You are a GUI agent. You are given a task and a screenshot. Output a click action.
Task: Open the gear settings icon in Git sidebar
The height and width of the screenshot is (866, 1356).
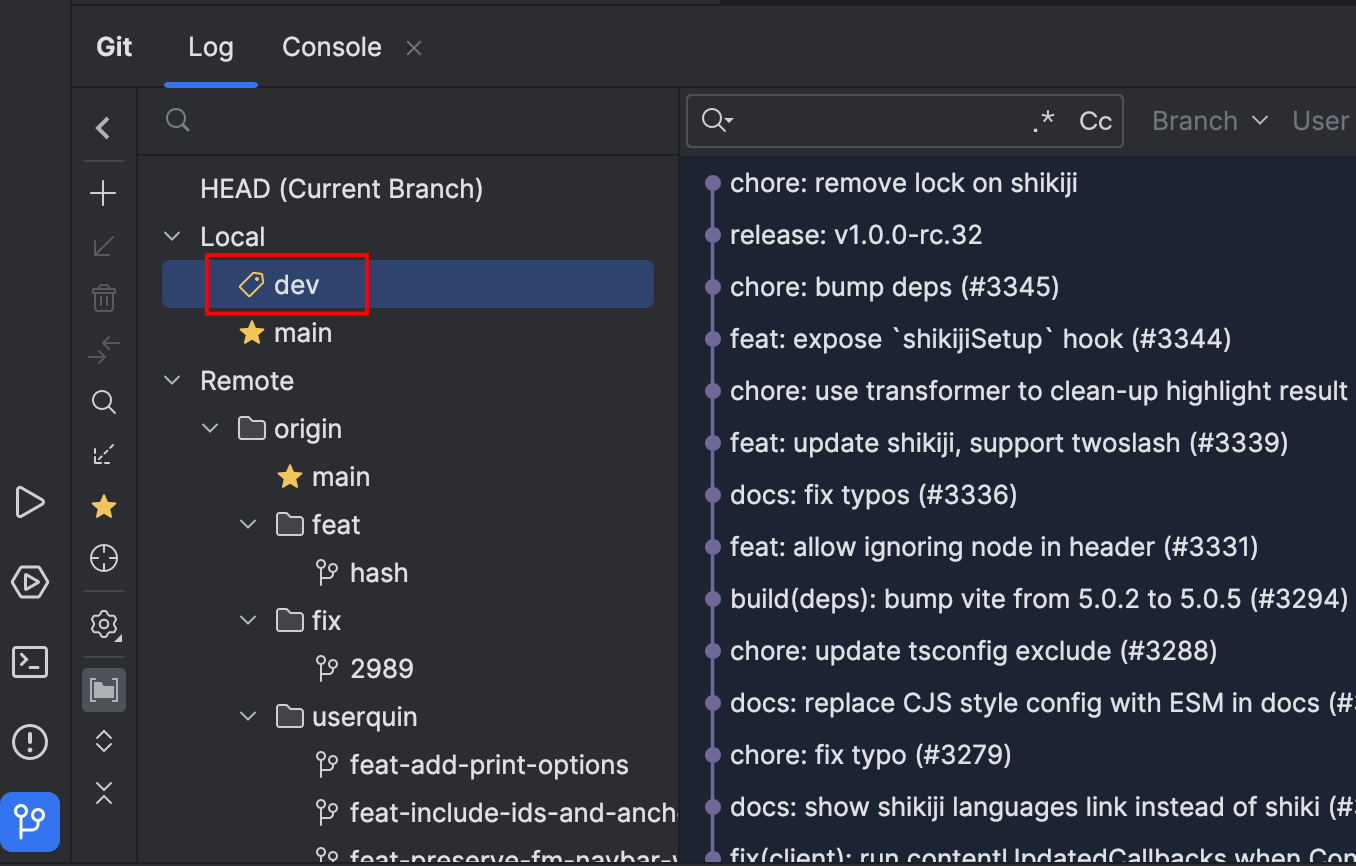(x=103, y=625)
